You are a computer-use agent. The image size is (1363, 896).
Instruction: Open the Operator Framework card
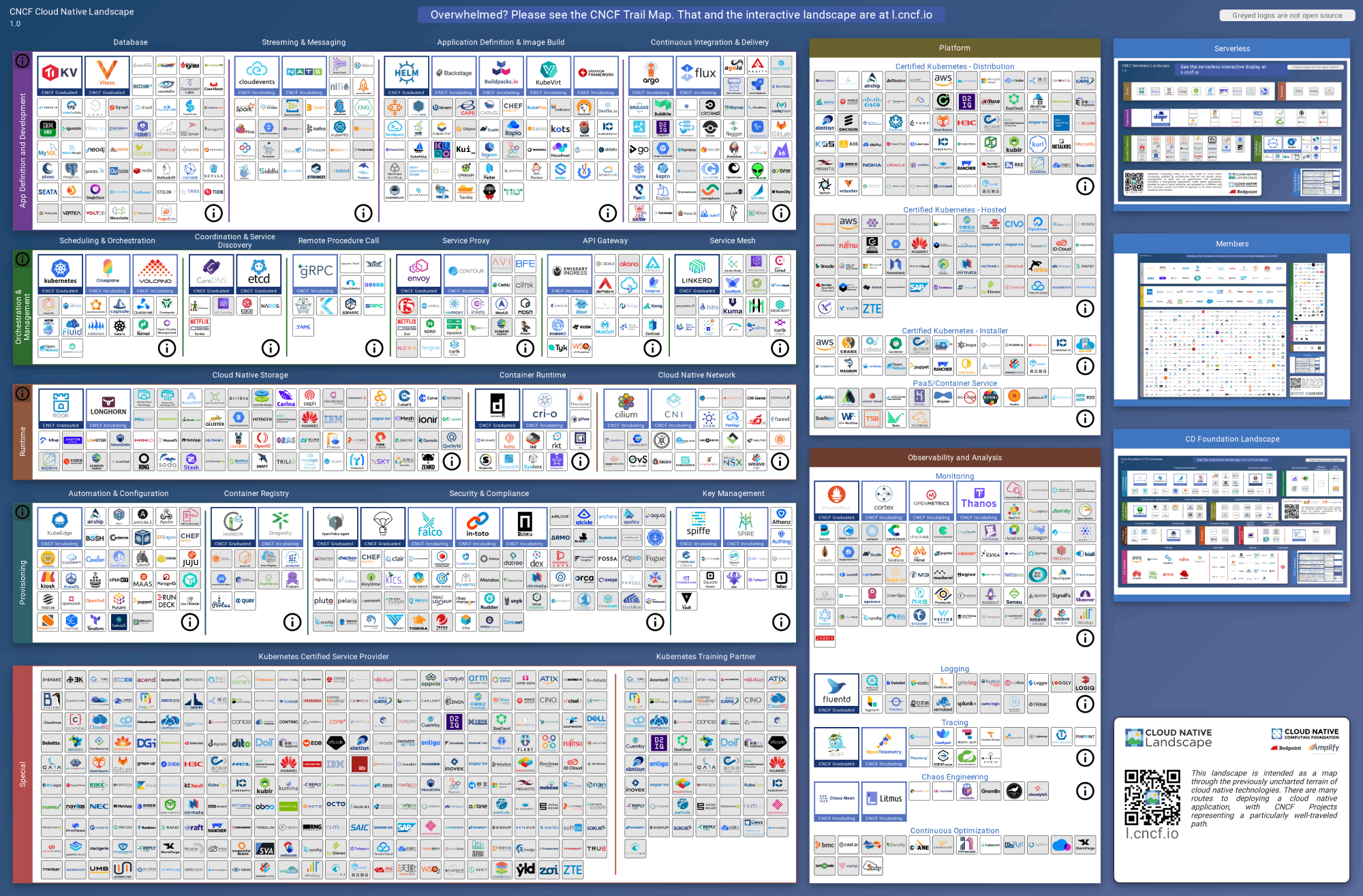tap(596, 76)
